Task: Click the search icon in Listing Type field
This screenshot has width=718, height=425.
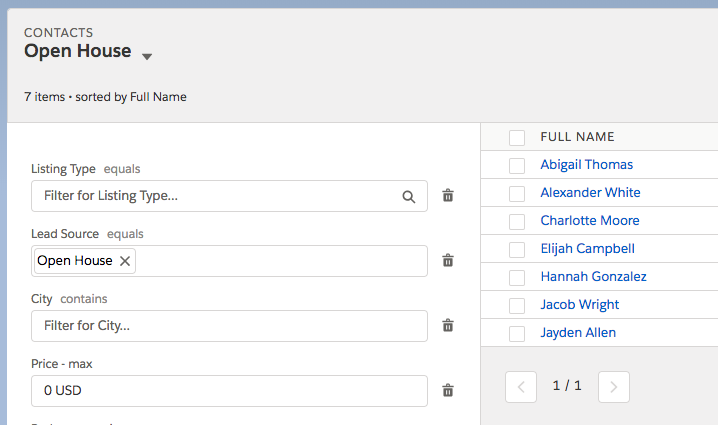Action: (x=408, y=197)
